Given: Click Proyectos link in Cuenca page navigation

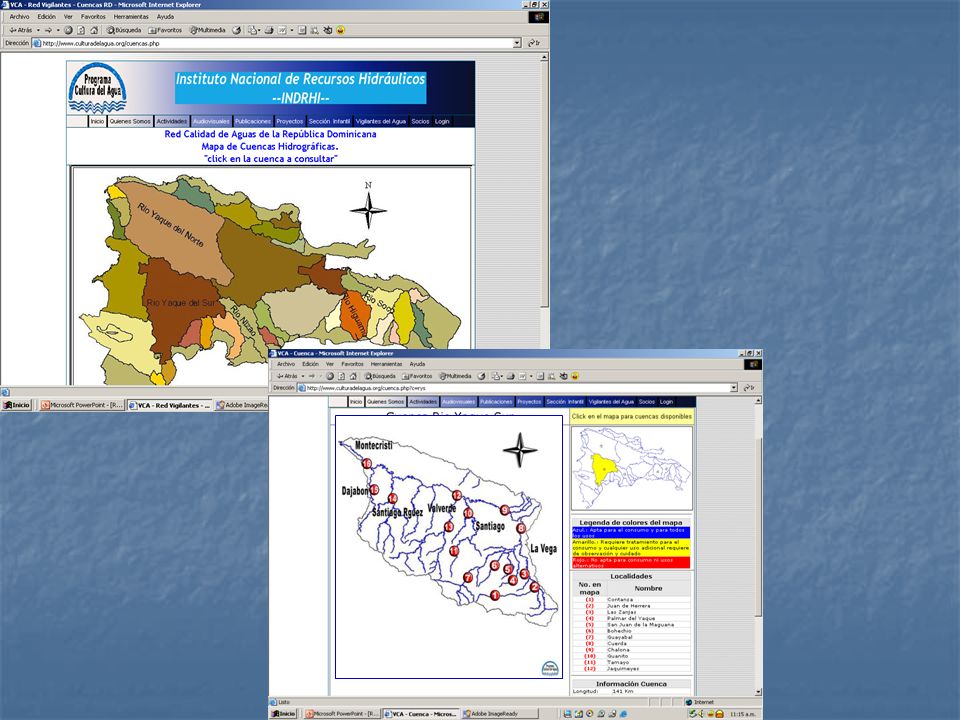Looking at the screenshot, I should click(x=529, y=402).
